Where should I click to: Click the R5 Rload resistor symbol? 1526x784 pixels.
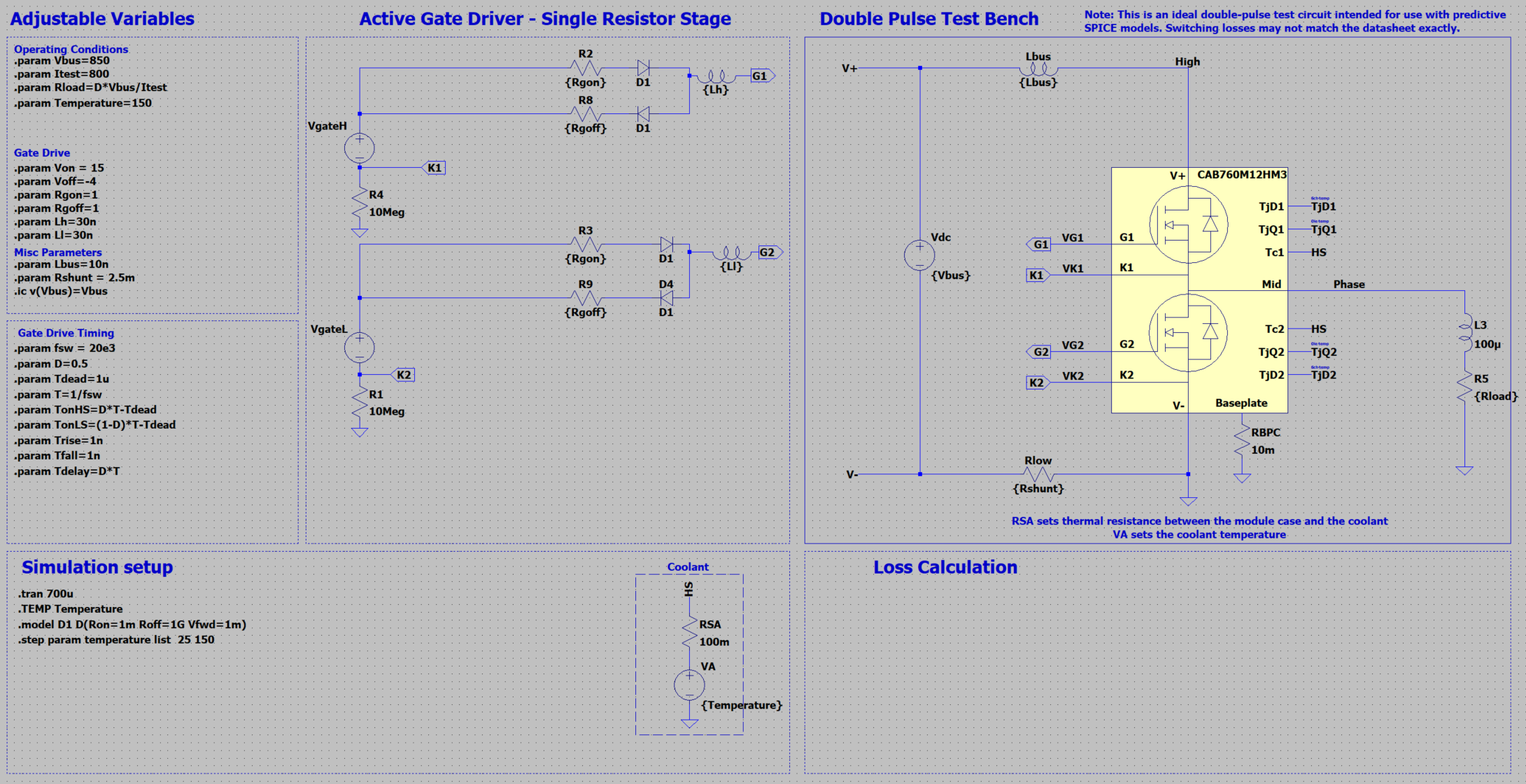point(1465,387)
